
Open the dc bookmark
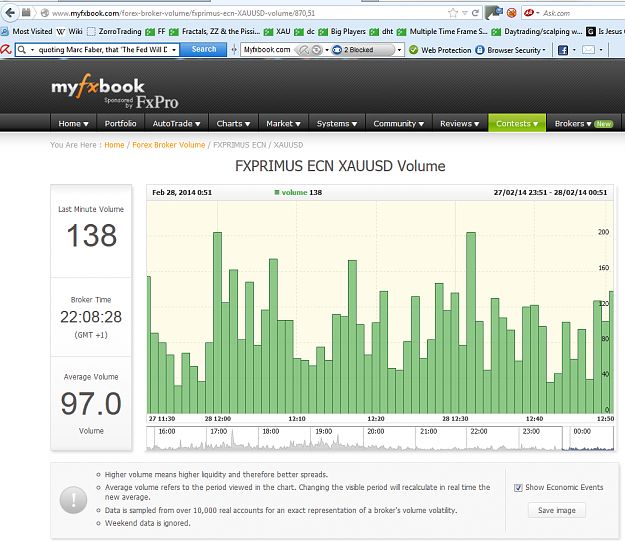[x=305, y=31]
